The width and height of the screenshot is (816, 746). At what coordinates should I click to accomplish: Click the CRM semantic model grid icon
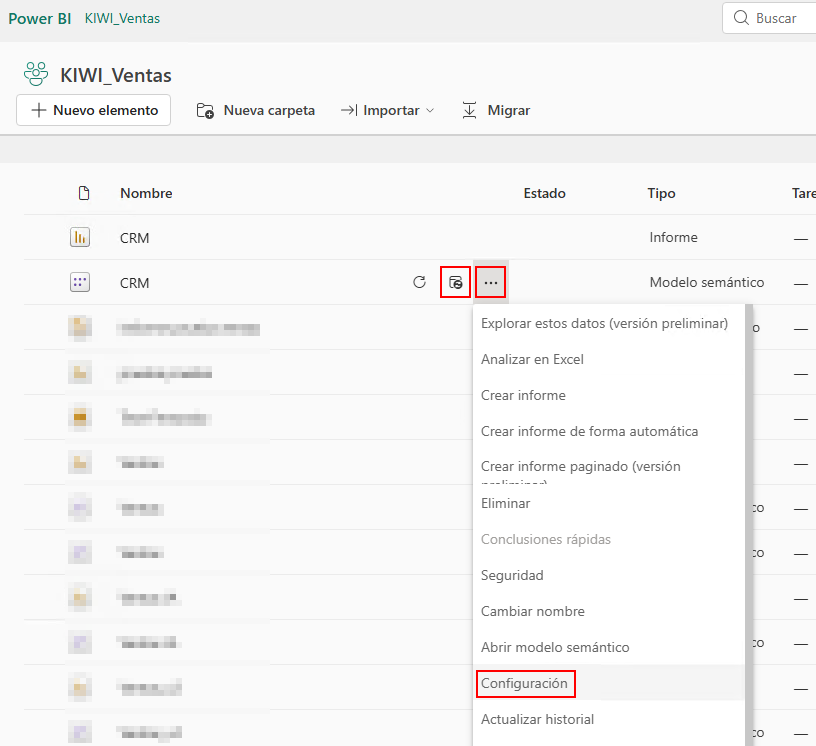coord(80,283)
